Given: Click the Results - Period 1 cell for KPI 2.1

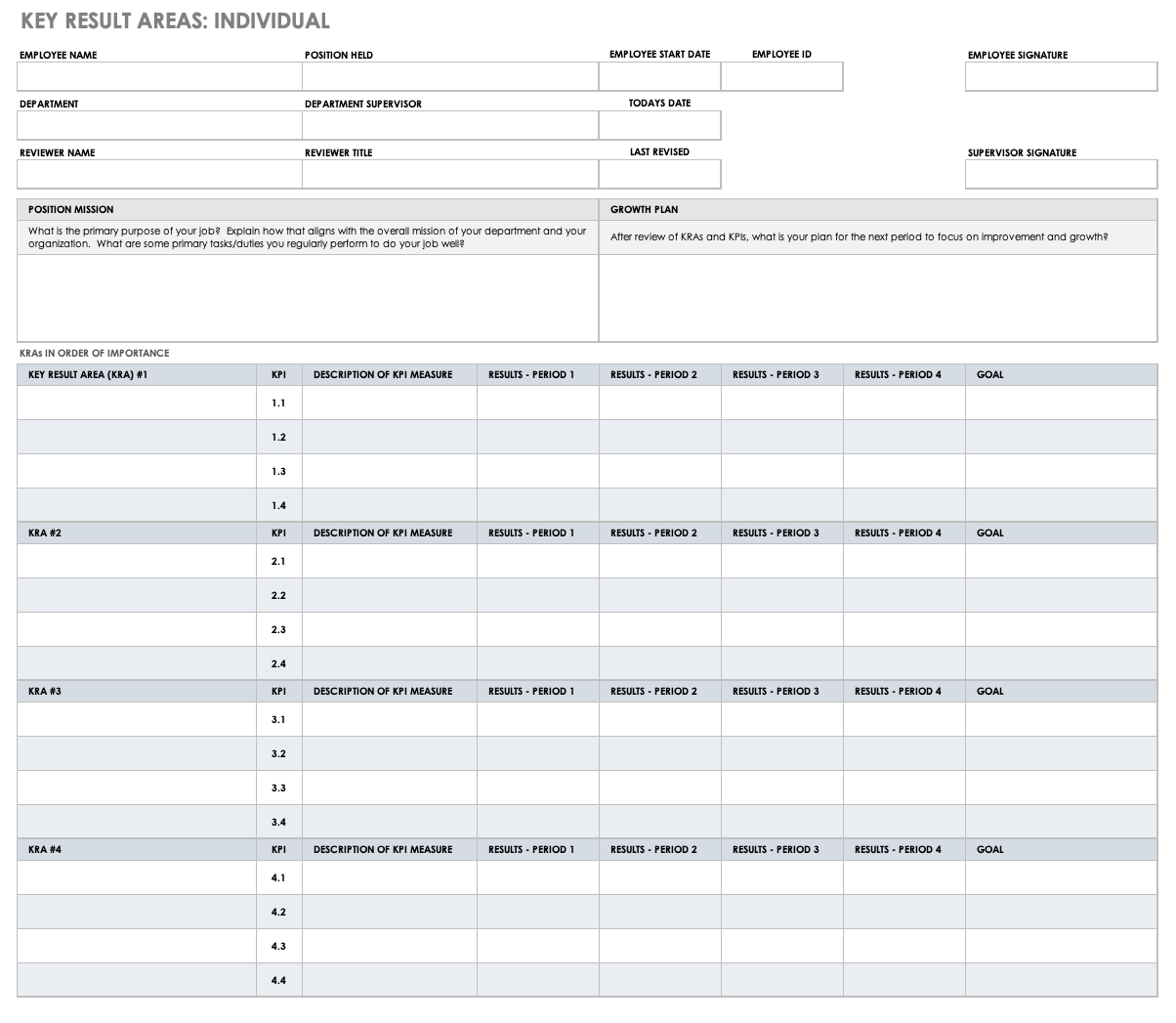Looking at the screenshot, I should pyautogui.click(x=536, y=560).
